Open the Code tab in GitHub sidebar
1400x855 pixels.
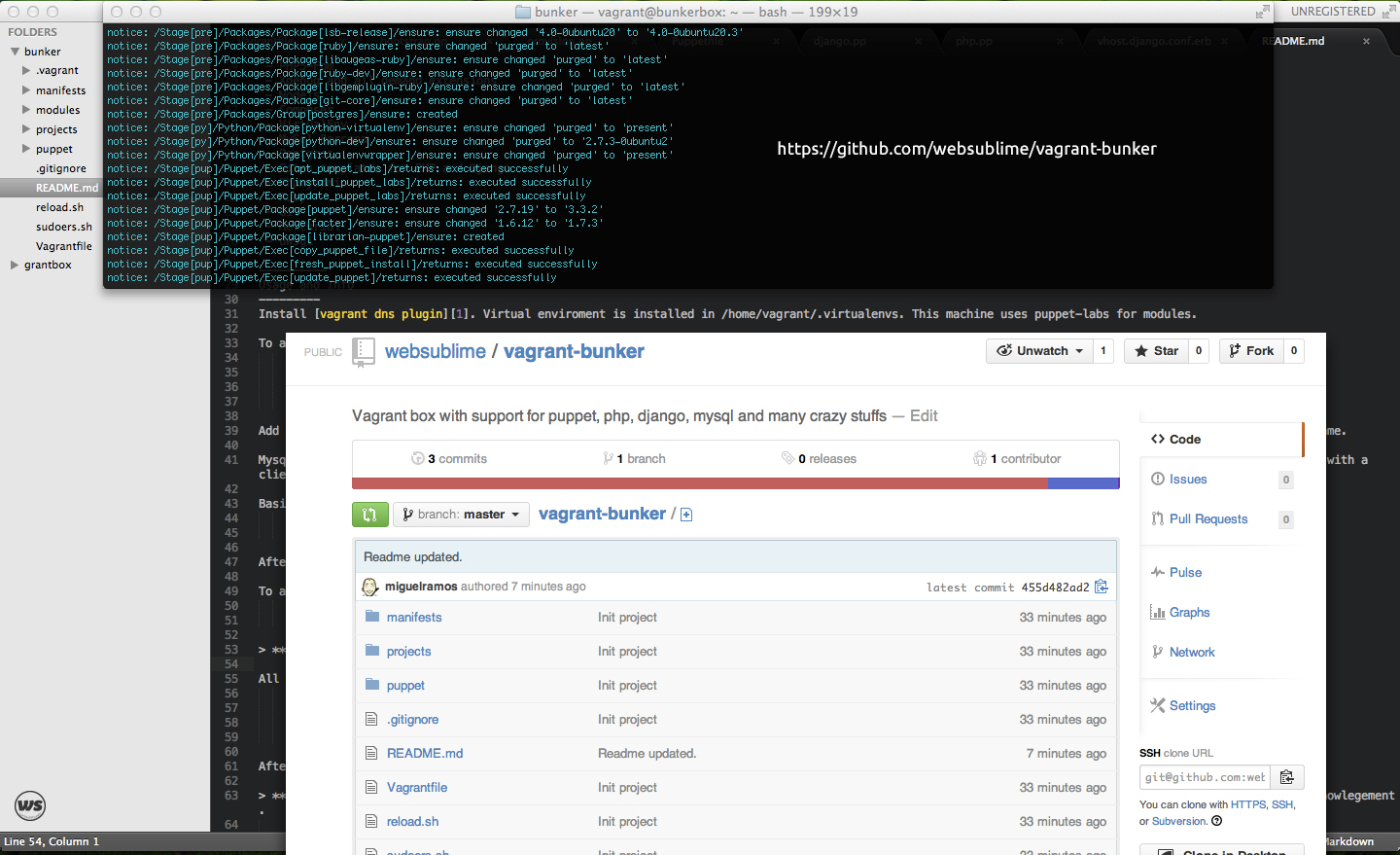coord(1220,440)
